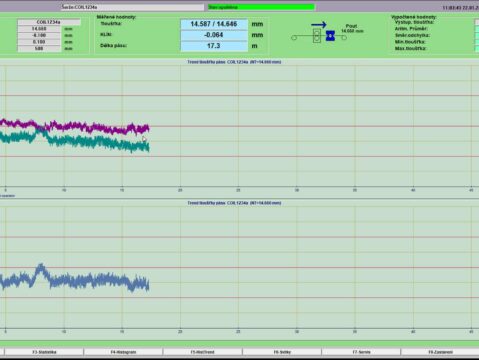Click the Výstup. tloušťka label
This screenshot has width=479, height=360.
point(414,22)
